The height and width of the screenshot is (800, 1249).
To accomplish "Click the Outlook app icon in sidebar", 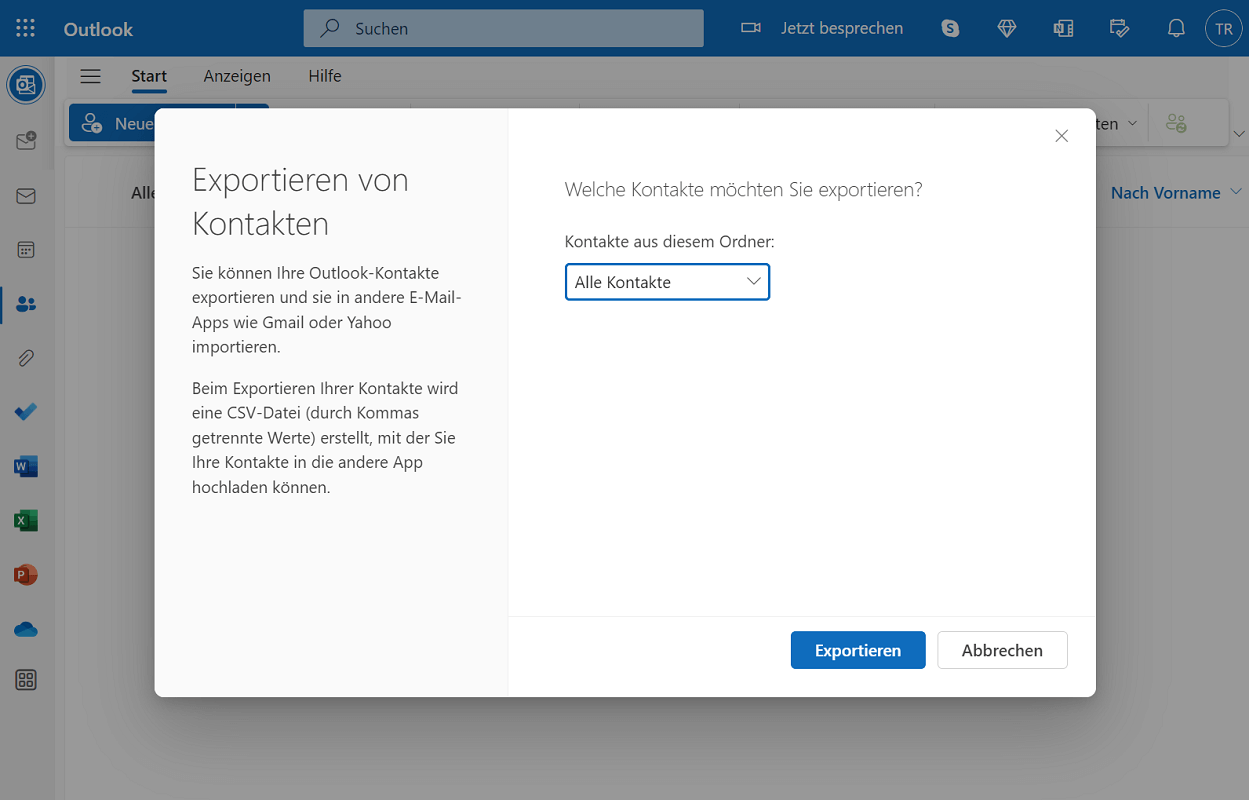I will (x=26, y=85).
